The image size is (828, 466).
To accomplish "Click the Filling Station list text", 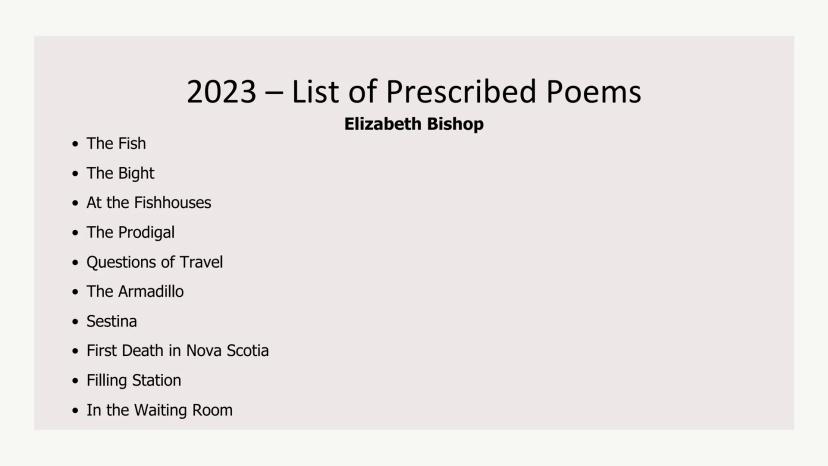I will click(133, 380).
